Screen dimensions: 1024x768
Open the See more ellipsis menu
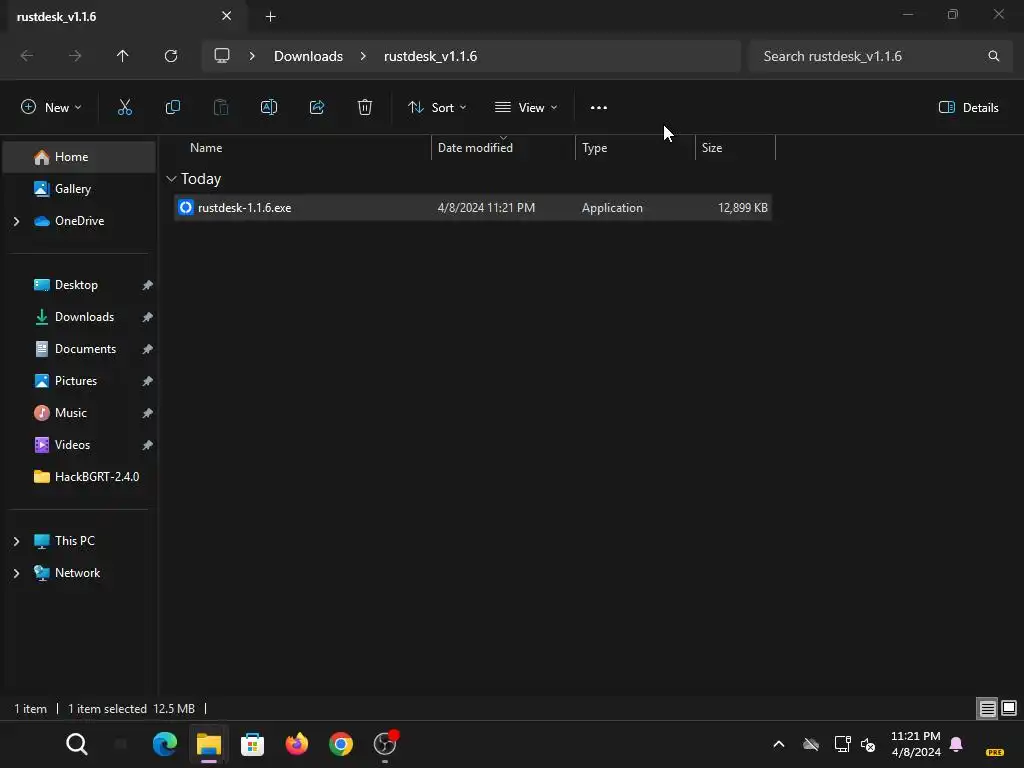coord(599,108)
